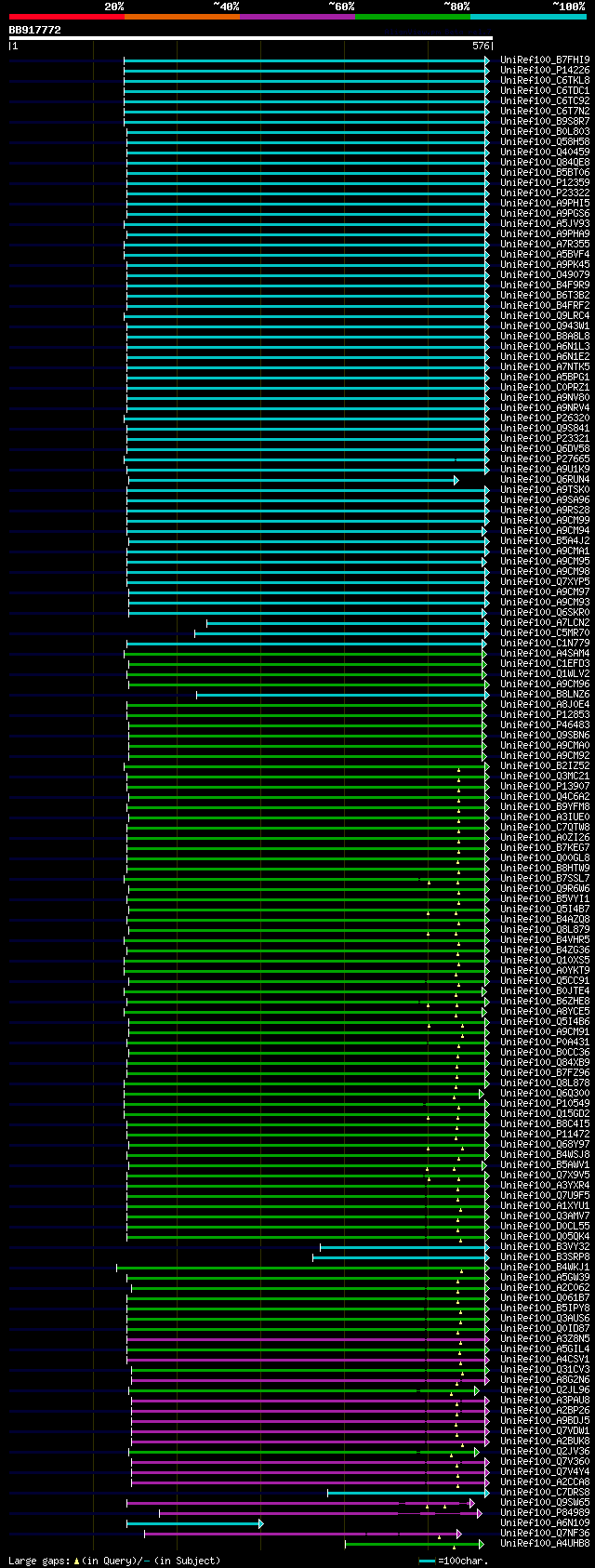Click the purple alignment bar for UniRef100_A3PAU8

(311, 1401)
